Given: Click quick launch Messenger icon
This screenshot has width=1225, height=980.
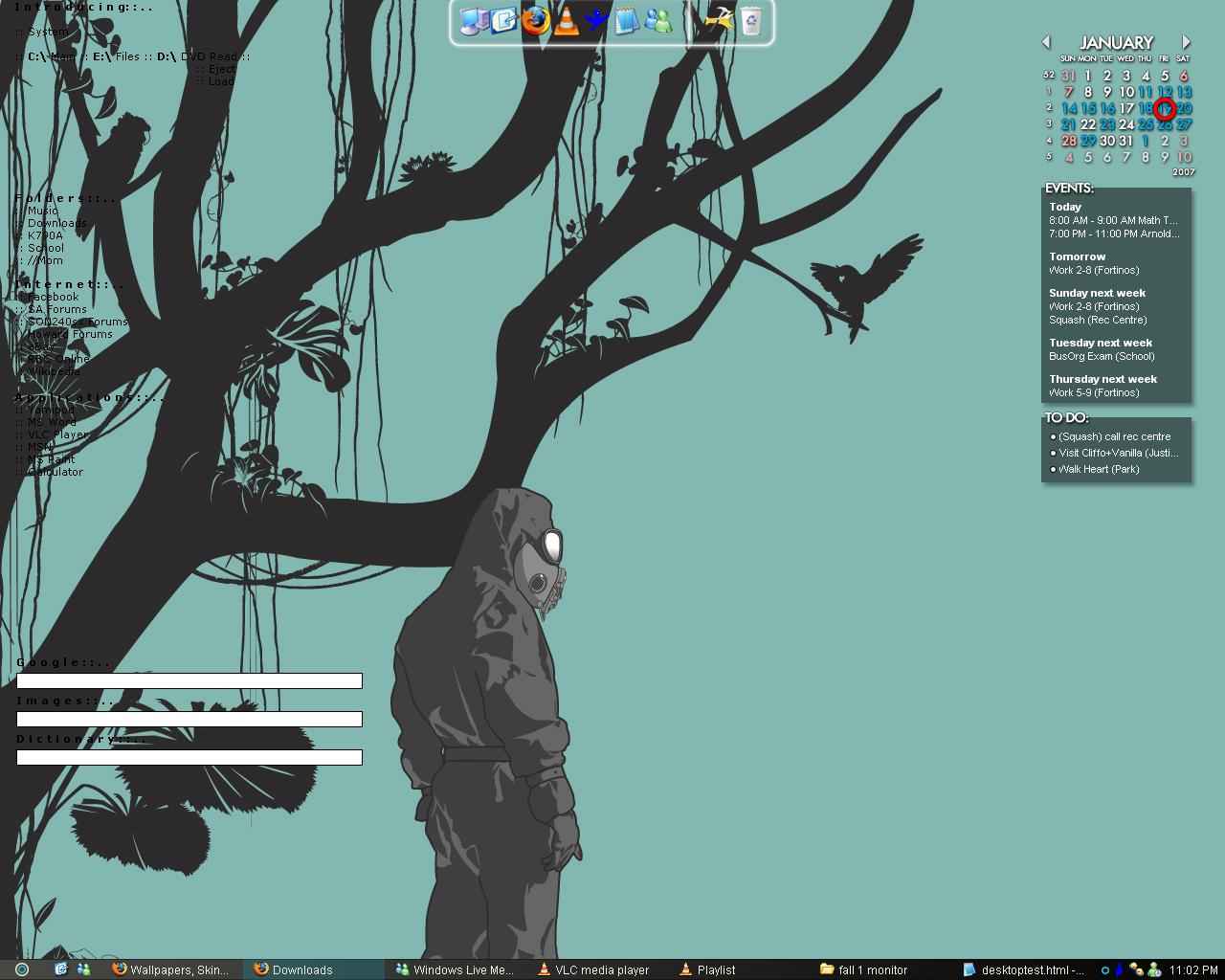Looking at the screenshot, I should coord(83,969).
